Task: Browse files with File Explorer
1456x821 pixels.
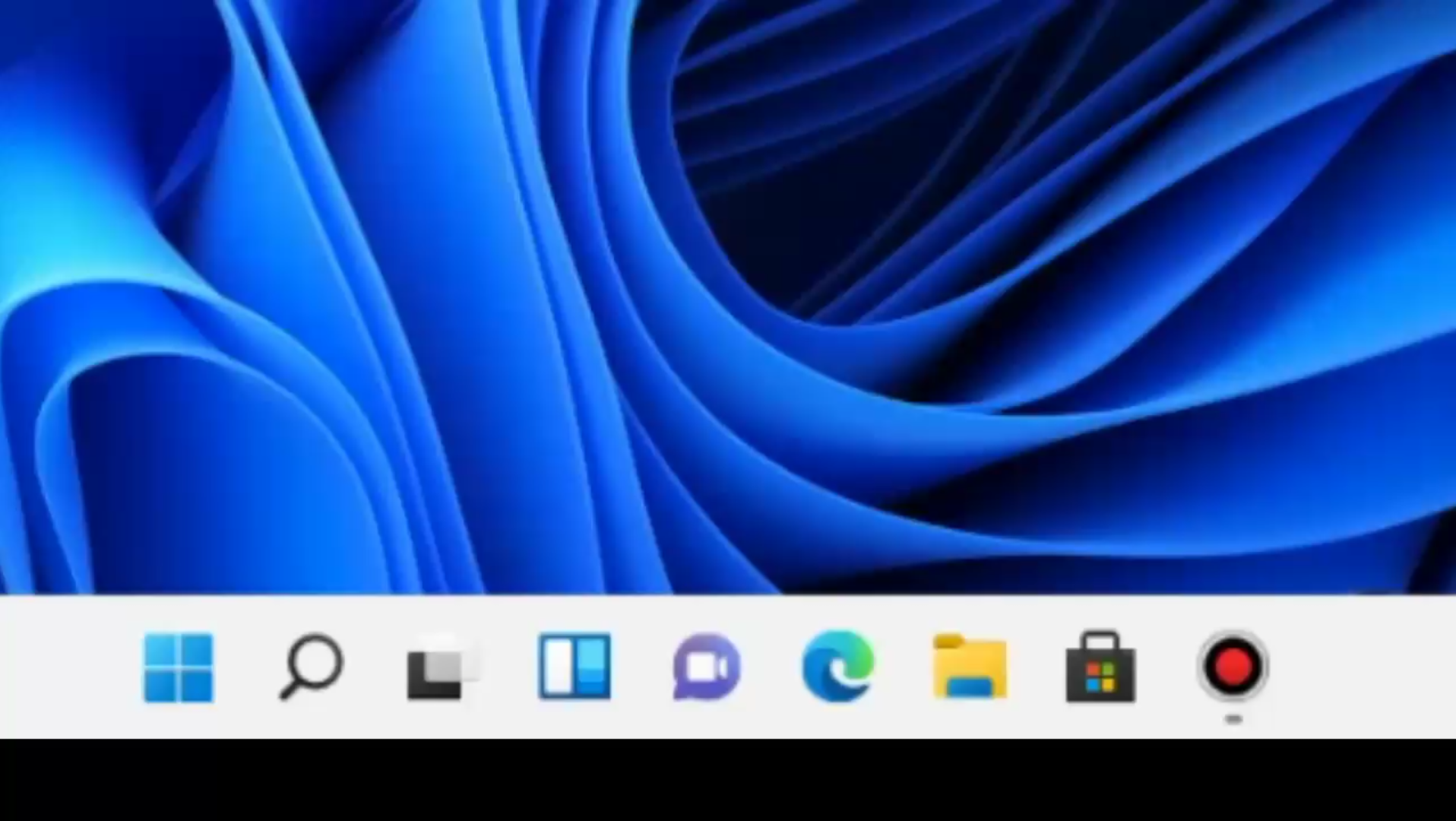Action: point(970,670)
